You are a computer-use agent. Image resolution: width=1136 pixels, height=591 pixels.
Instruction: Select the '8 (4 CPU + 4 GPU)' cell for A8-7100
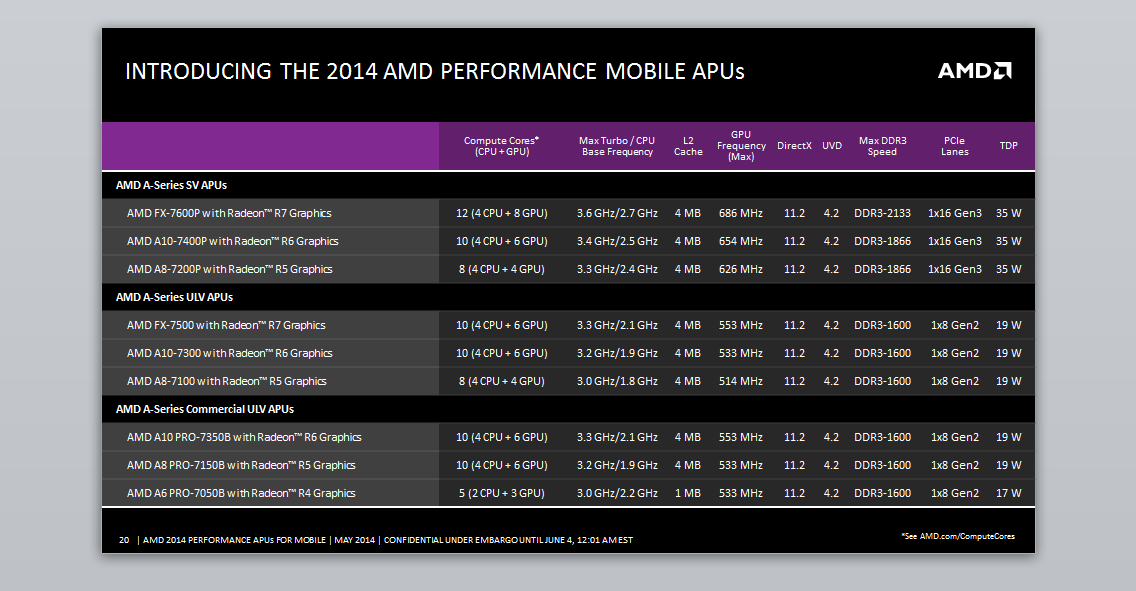click(x=501, y=381)
